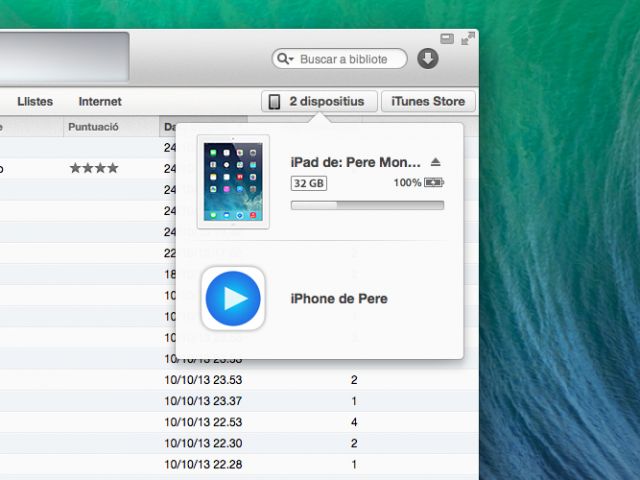This screenshot has width=640, height=480.
Task: Click the 100% battery percentage text
Action: click(x=407, y=182)
